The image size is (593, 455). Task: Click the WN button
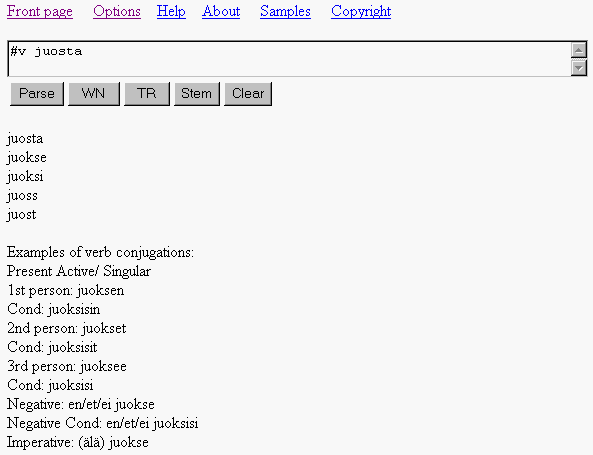pyautogui.click(x=94, y=93)
